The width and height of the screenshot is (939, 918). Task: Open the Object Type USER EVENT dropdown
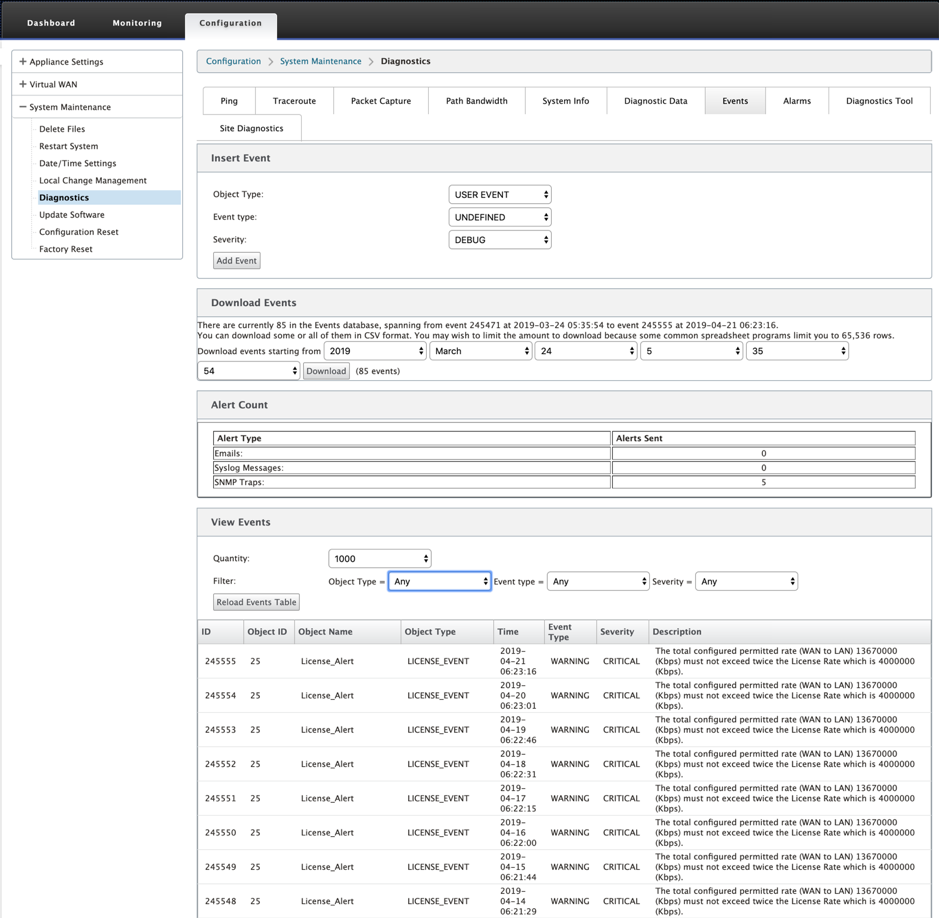499,195
